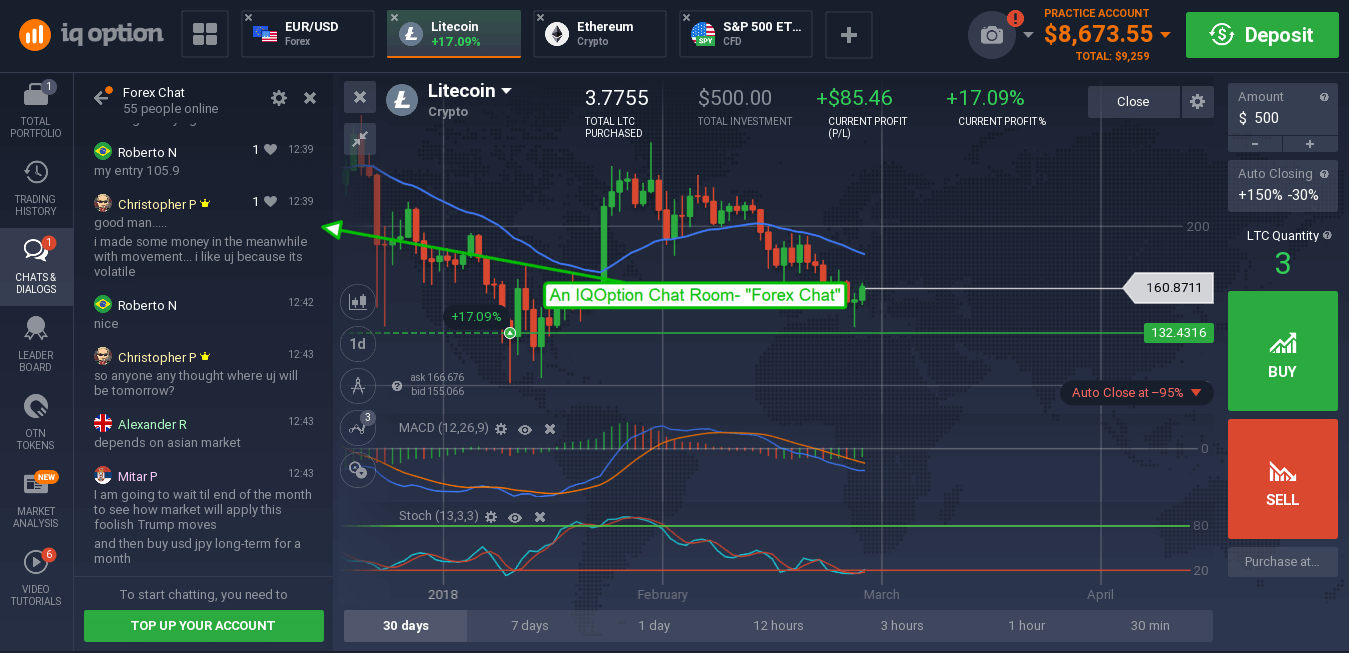
Task: Click the Amount help question mark
Action: coord(1324,97)
